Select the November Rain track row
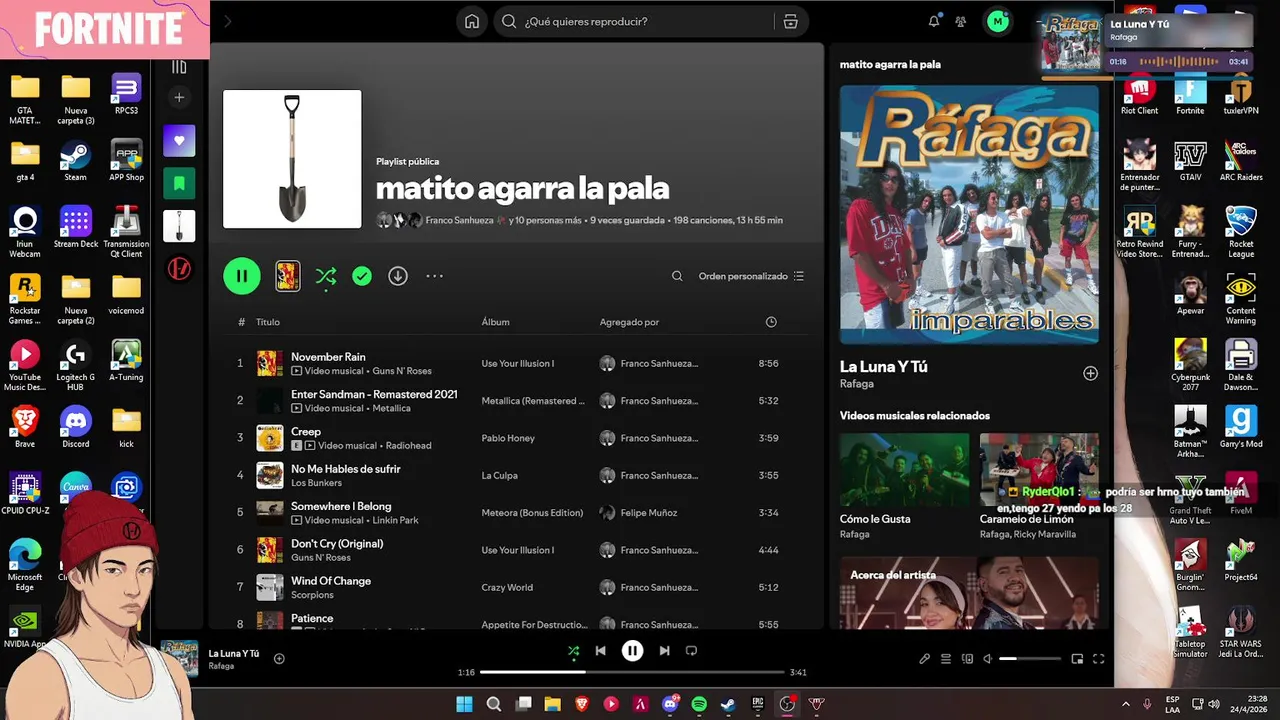The height and width of the screenshot is (720, 1280). point(514,363)
